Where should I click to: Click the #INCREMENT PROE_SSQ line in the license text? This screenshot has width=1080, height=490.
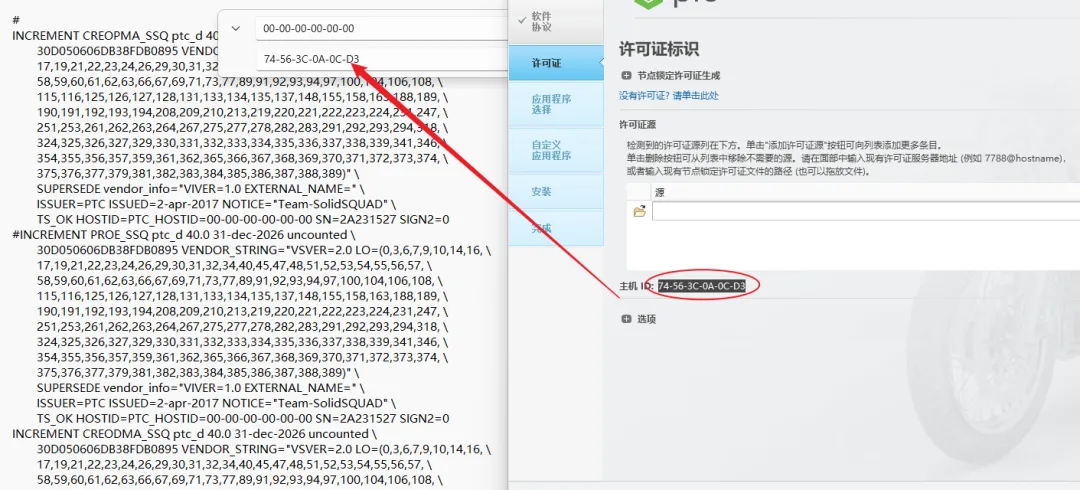click(x=185, y=235)
